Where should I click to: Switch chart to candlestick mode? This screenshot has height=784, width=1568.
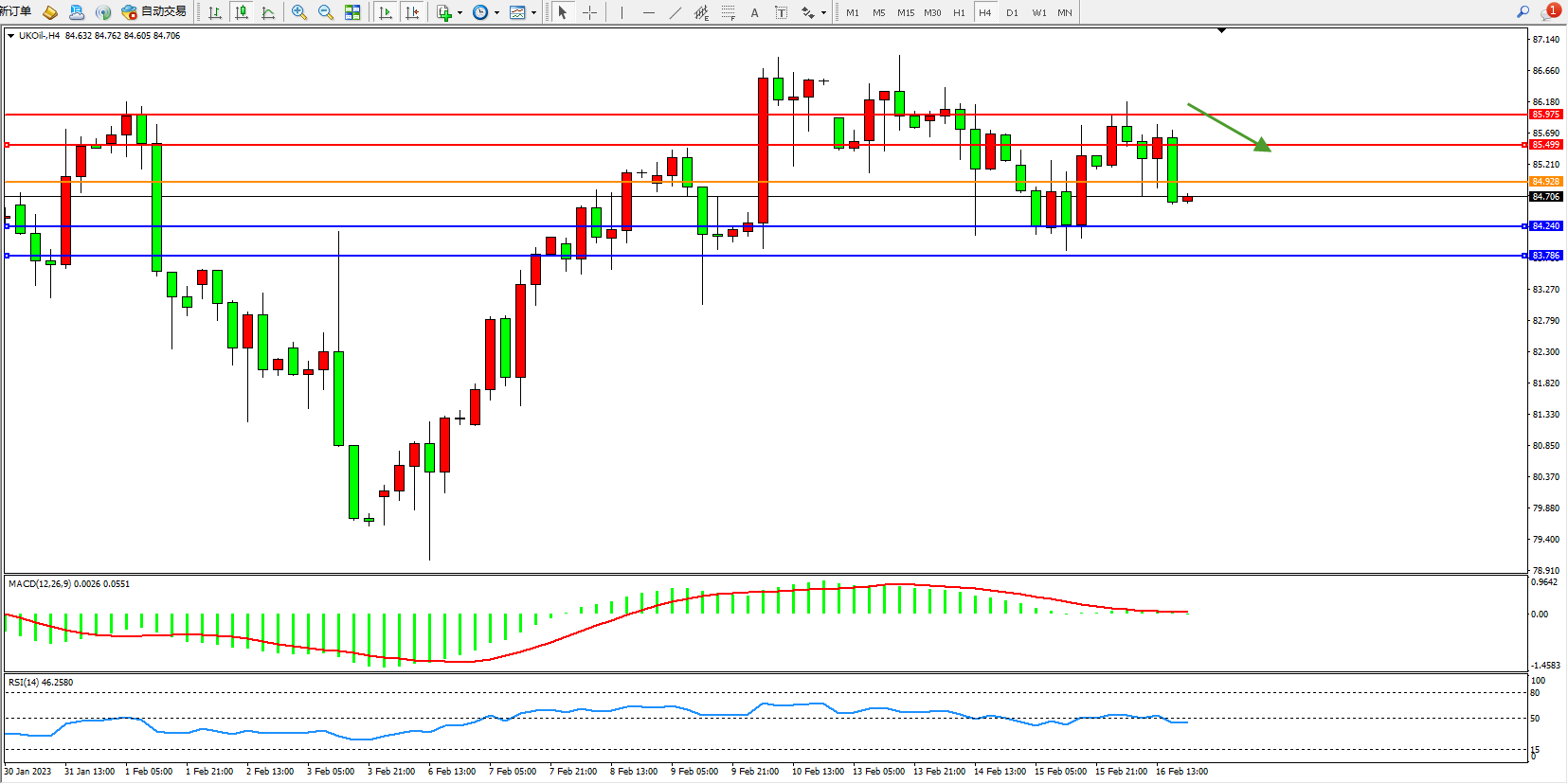242,12
